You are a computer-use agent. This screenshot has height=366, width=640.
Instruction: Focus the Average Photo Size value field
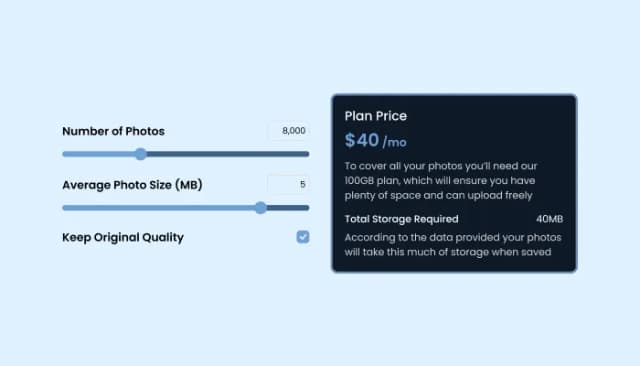coord(289,184)
